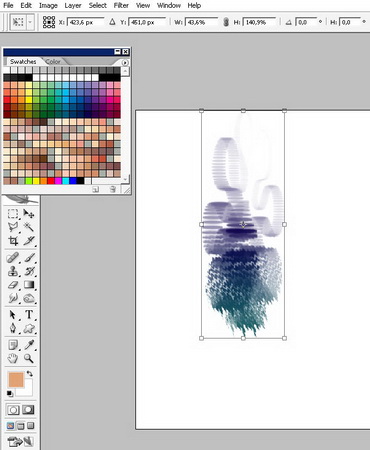The height and width of the screenshot is (450, 370).
Task: Select the Smudge tool
Action: [x=13, y=298]
